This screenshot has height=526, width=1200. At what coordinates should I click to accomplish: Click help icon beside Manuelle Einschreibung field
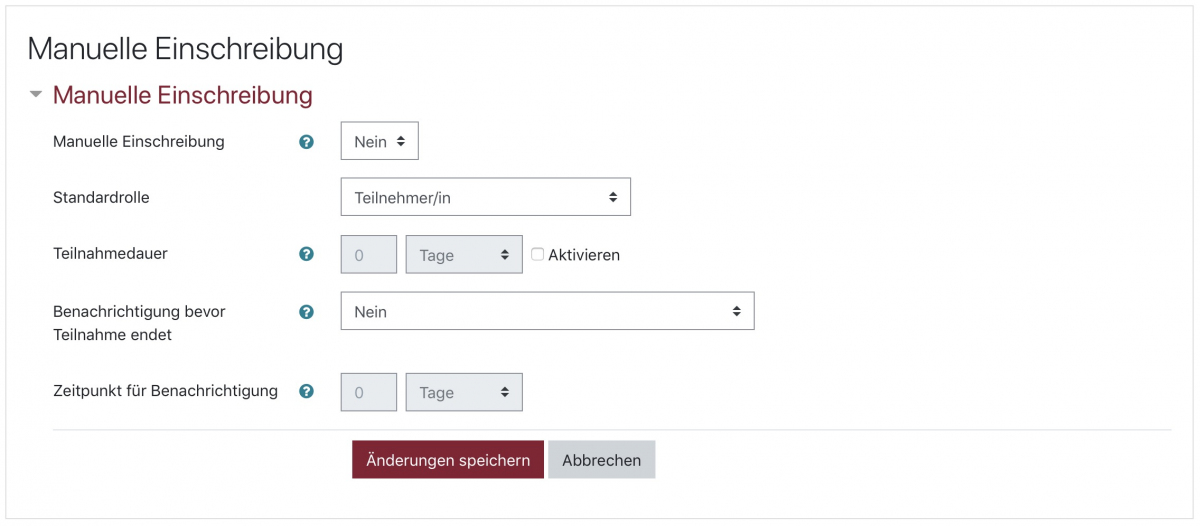307,142
